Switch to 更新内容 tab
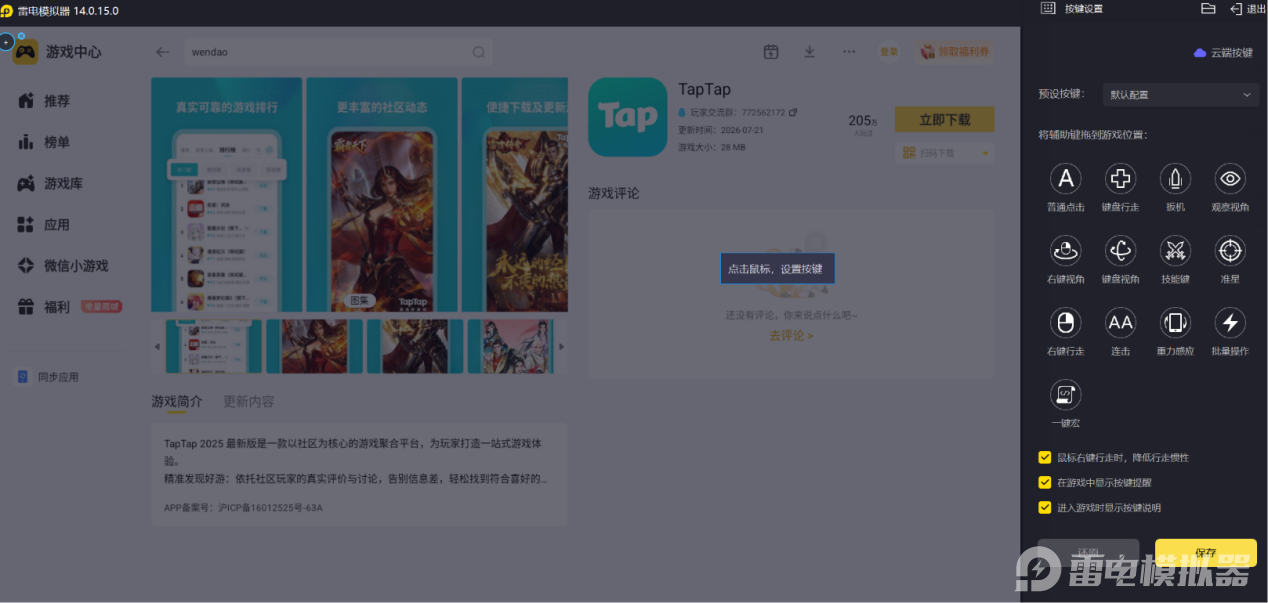Image resolution: width=1268 pixels, height=603 pixels. pyautogui.click(x=249, y=401)
